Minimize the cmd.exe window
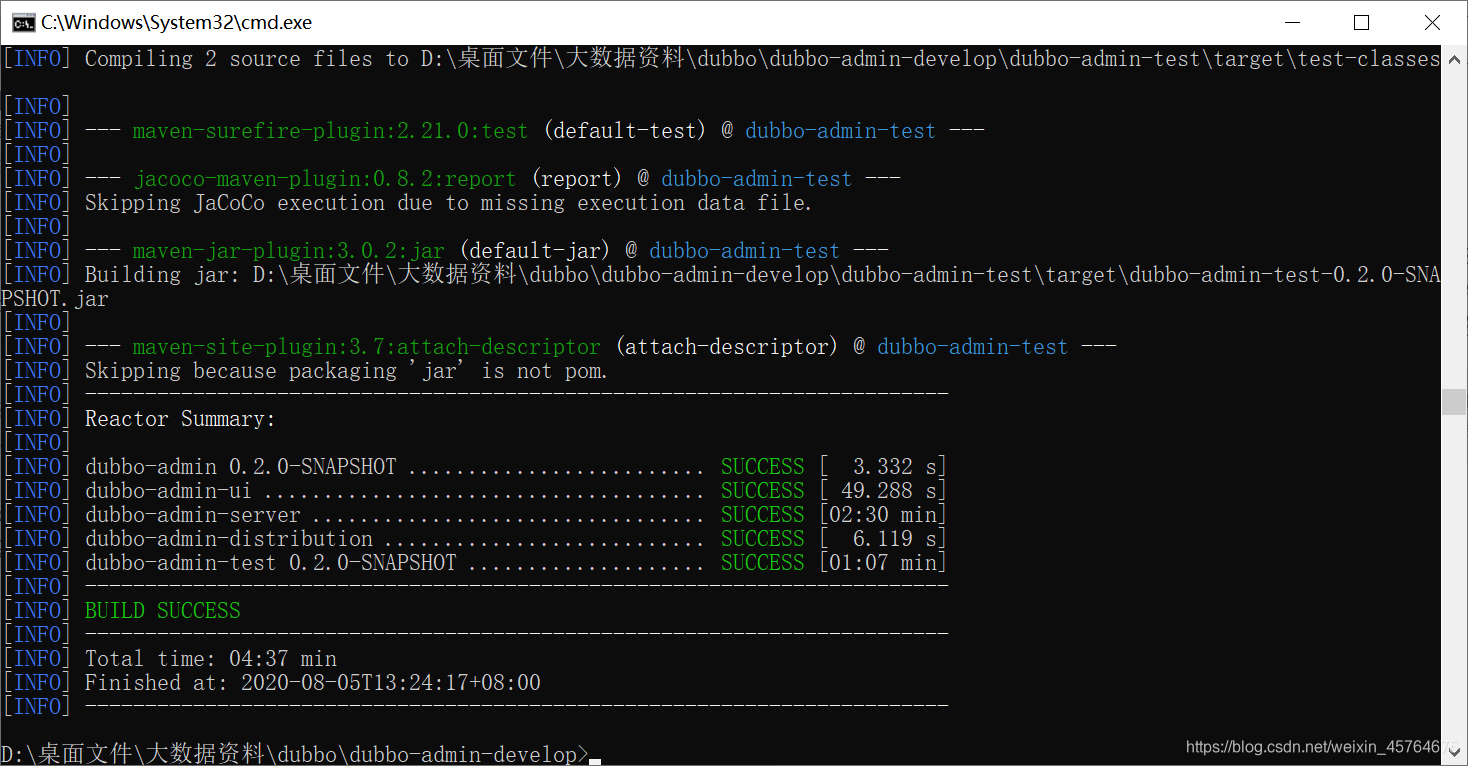This screenshot has height=766, width=1468. click(x=1291, y=22)
